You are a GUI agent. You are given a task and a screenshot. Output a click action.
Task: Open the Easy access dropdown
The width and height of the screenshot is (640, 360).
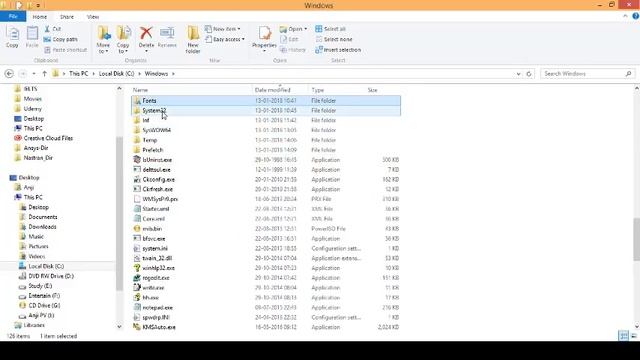pos(224,39)
